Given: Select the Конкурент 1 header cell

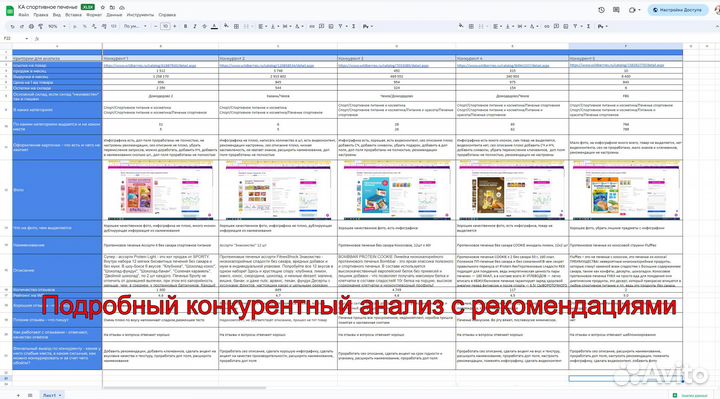Looking at the screenshot, I should point(160,59).
